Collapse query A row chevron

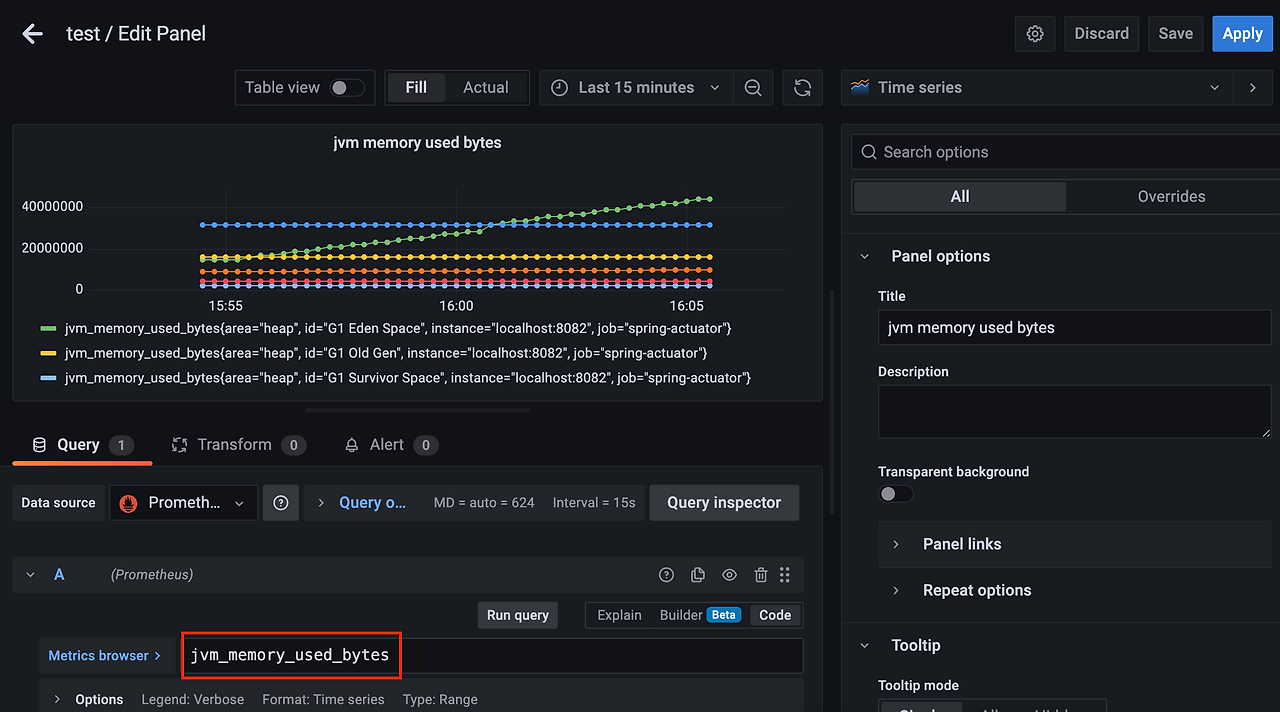[30, 574]
